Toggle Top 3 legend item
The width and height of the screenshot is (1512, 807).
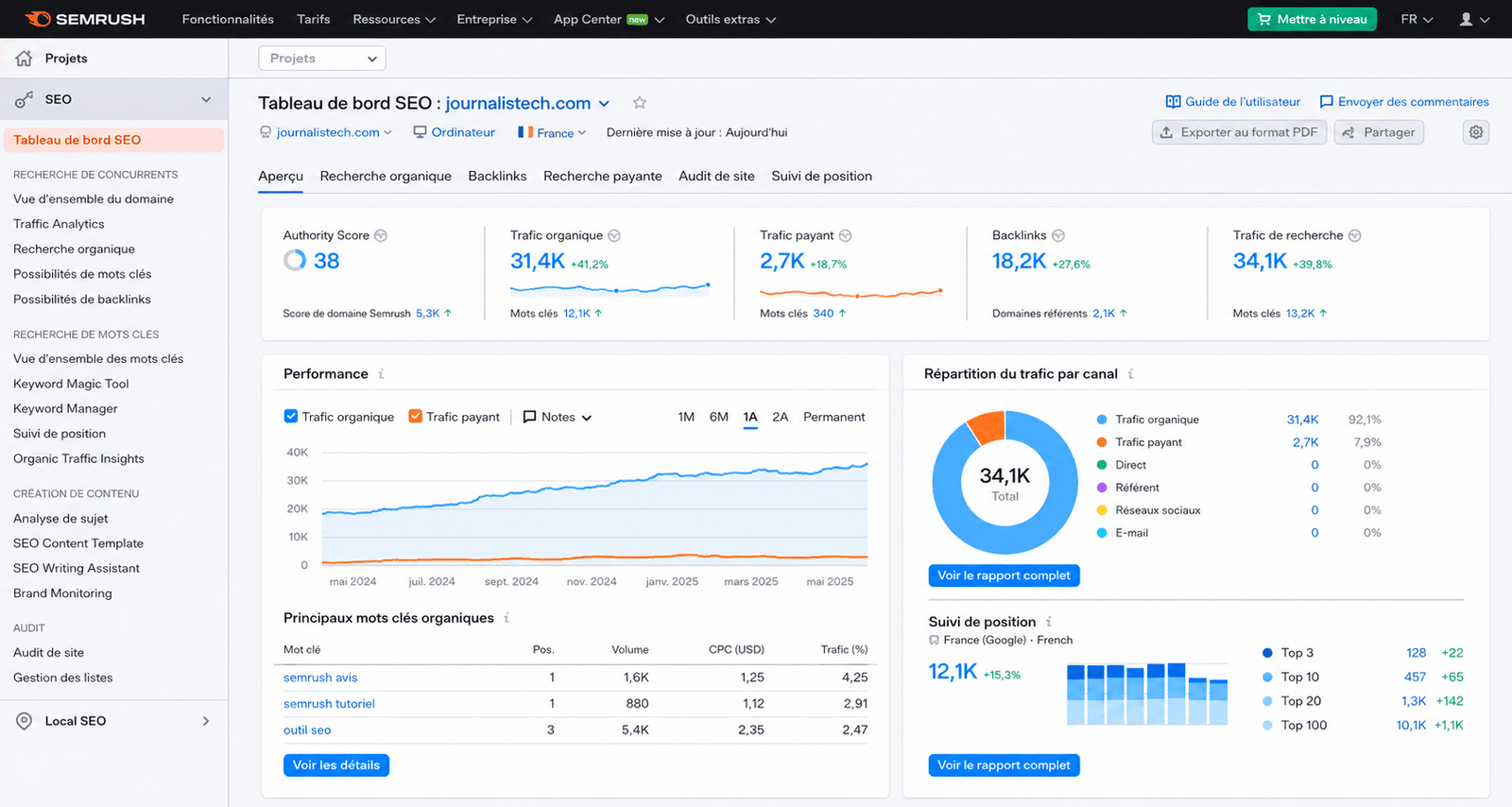click(x=1288, y=653)
